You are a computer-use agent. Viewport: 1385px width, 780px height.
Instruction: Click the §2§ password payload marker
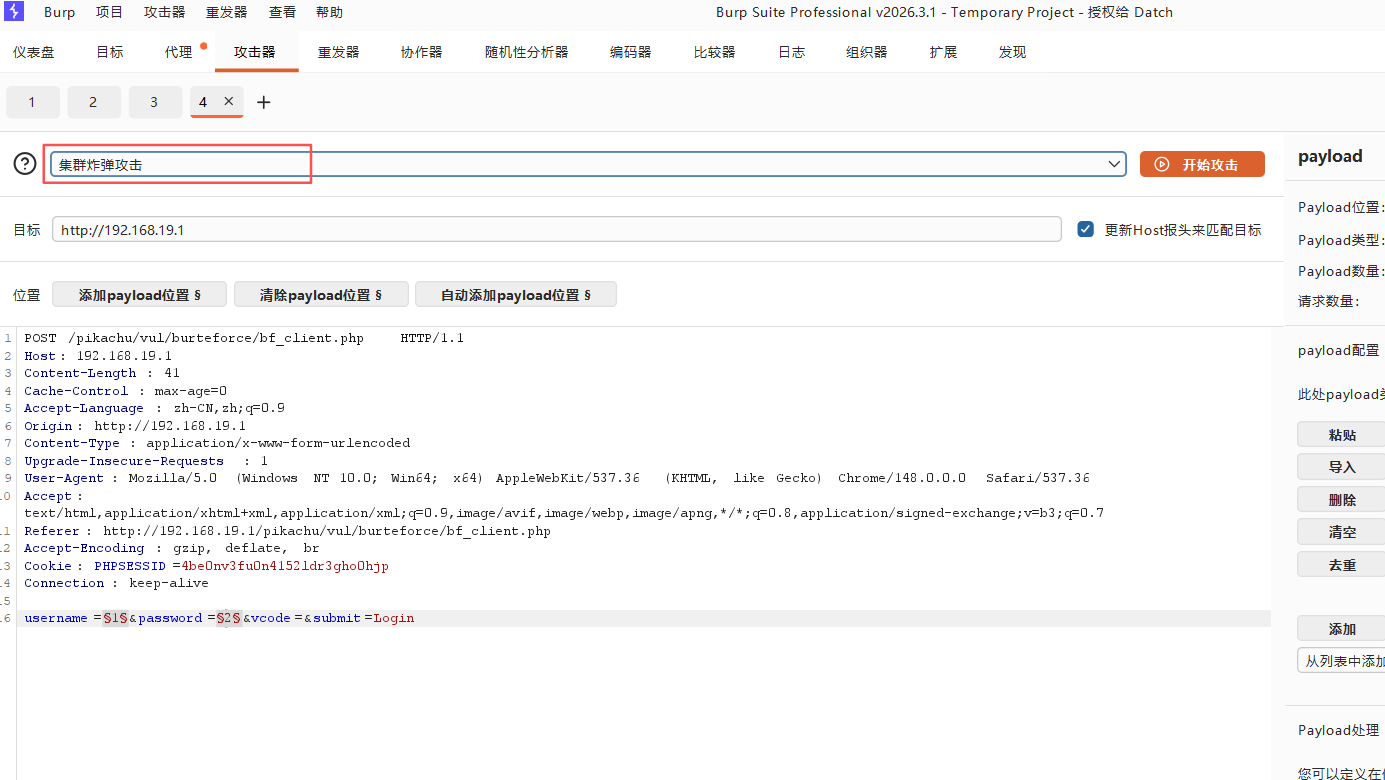tap(229, 618)
